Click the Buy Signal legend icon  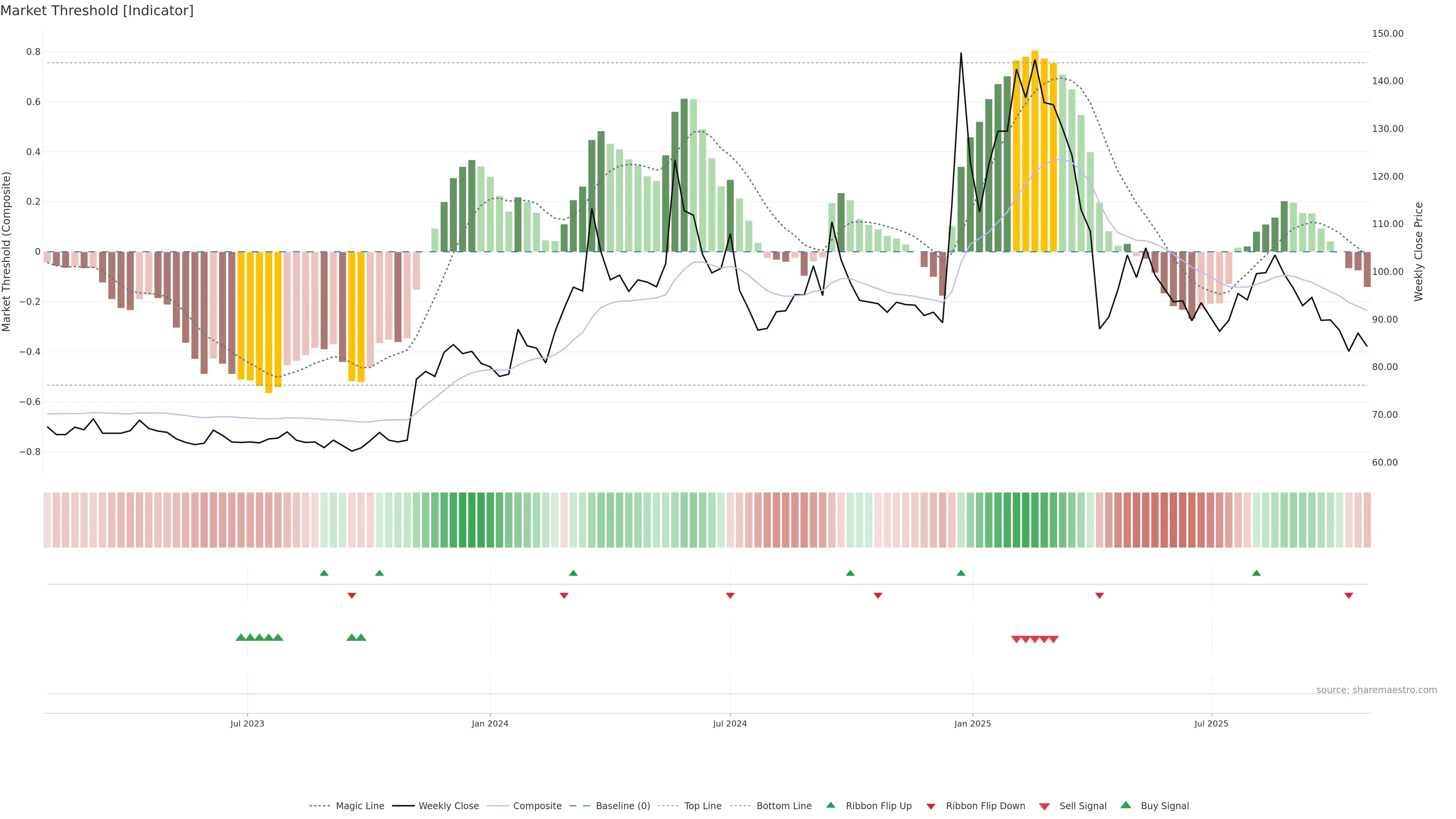pyautogui.click(x=1126, y=805)
